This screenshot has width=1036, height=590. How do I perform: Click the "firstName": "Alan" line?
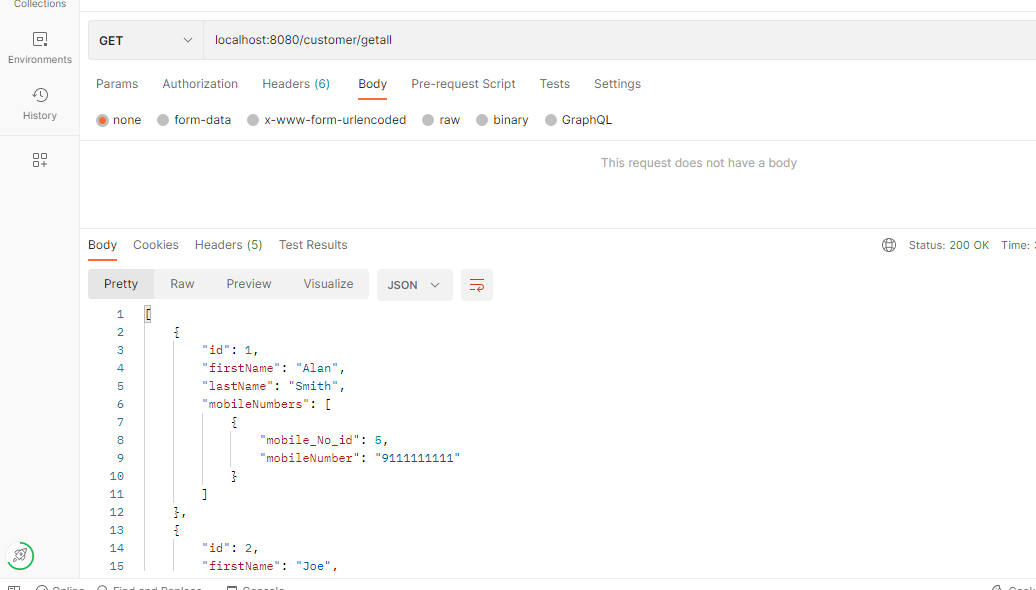[274, 368]
